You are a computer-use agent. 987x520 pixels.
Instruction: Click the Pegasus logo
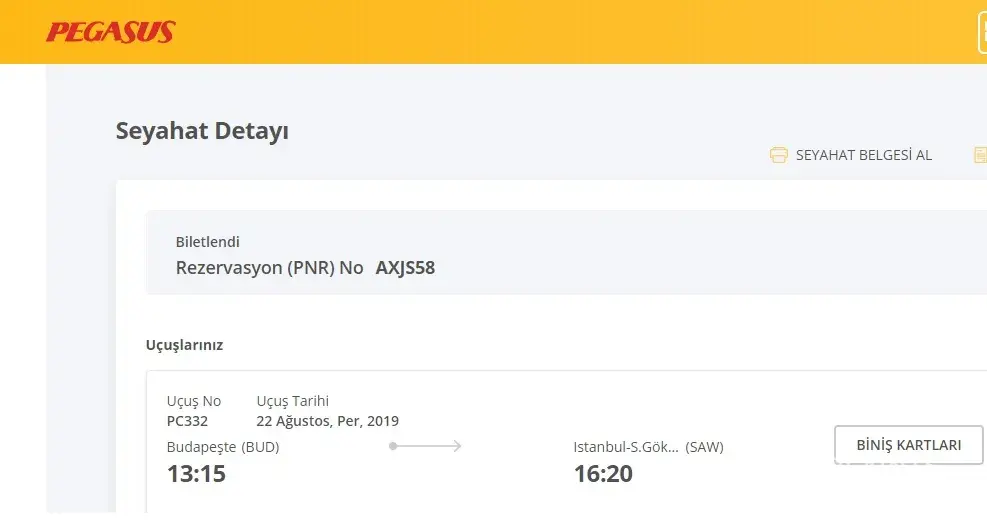[x=110, y=33]
